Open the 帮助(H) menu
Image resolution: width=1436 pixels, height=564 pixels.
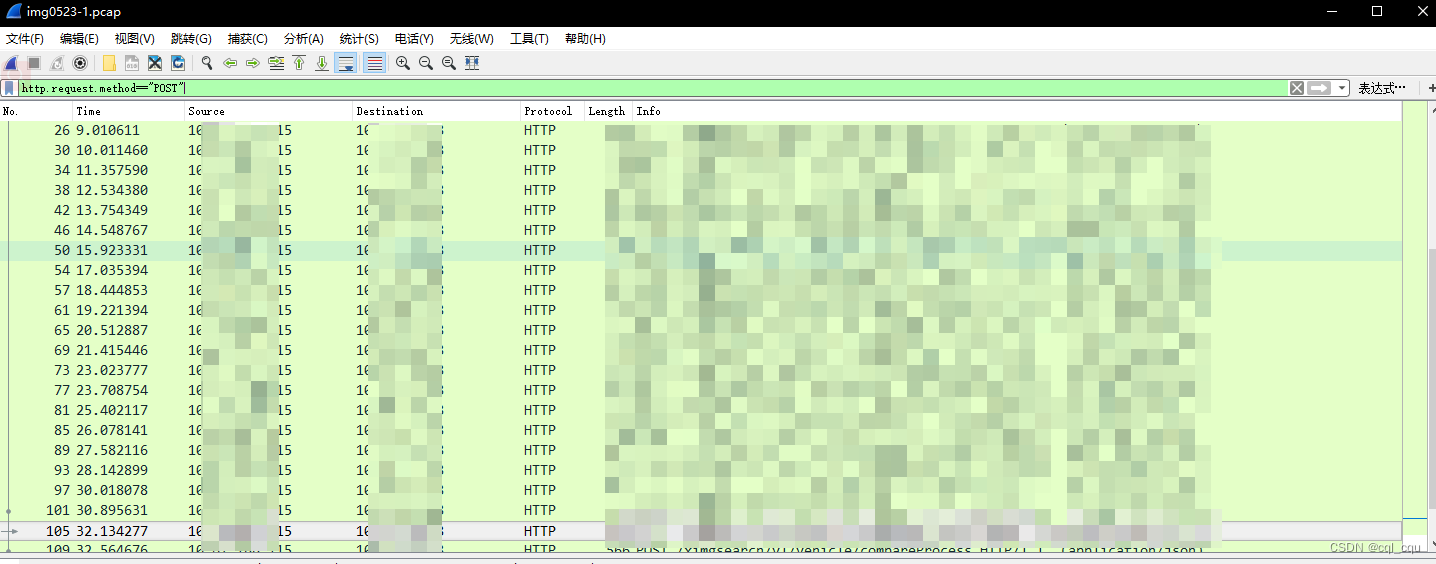click(x=585, y=39)
